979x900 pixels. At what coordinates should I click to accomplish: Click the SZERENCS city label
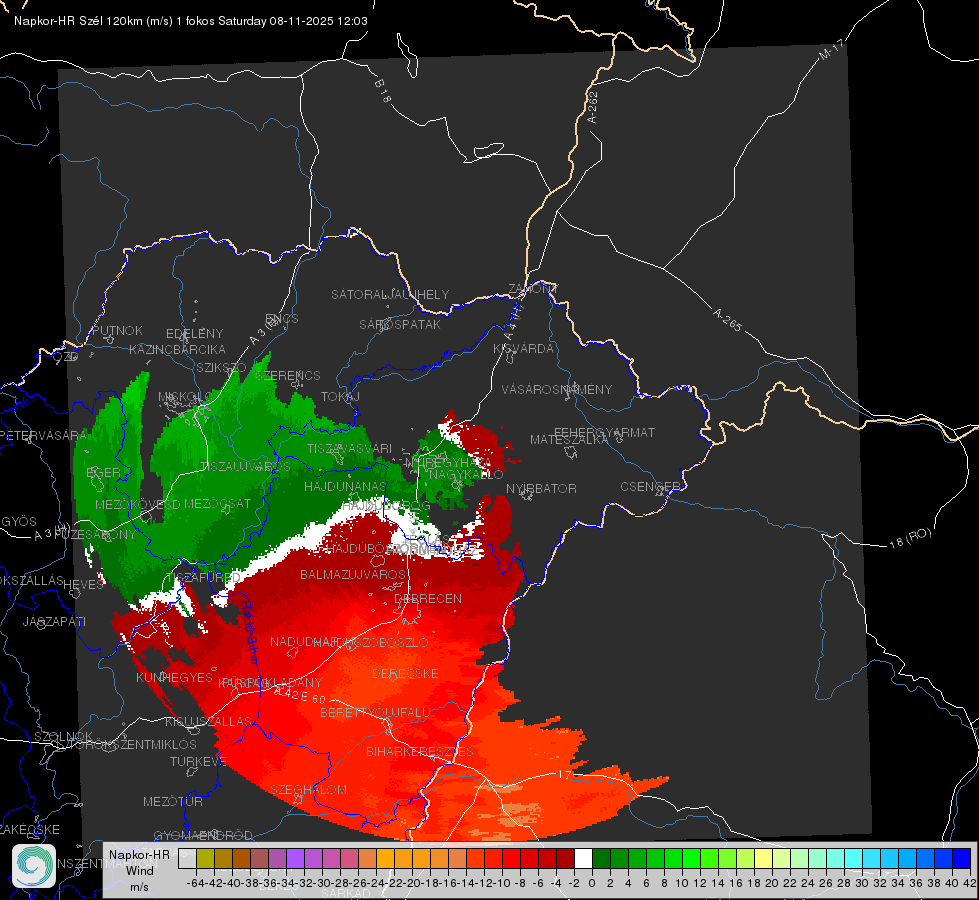(288, 375)
